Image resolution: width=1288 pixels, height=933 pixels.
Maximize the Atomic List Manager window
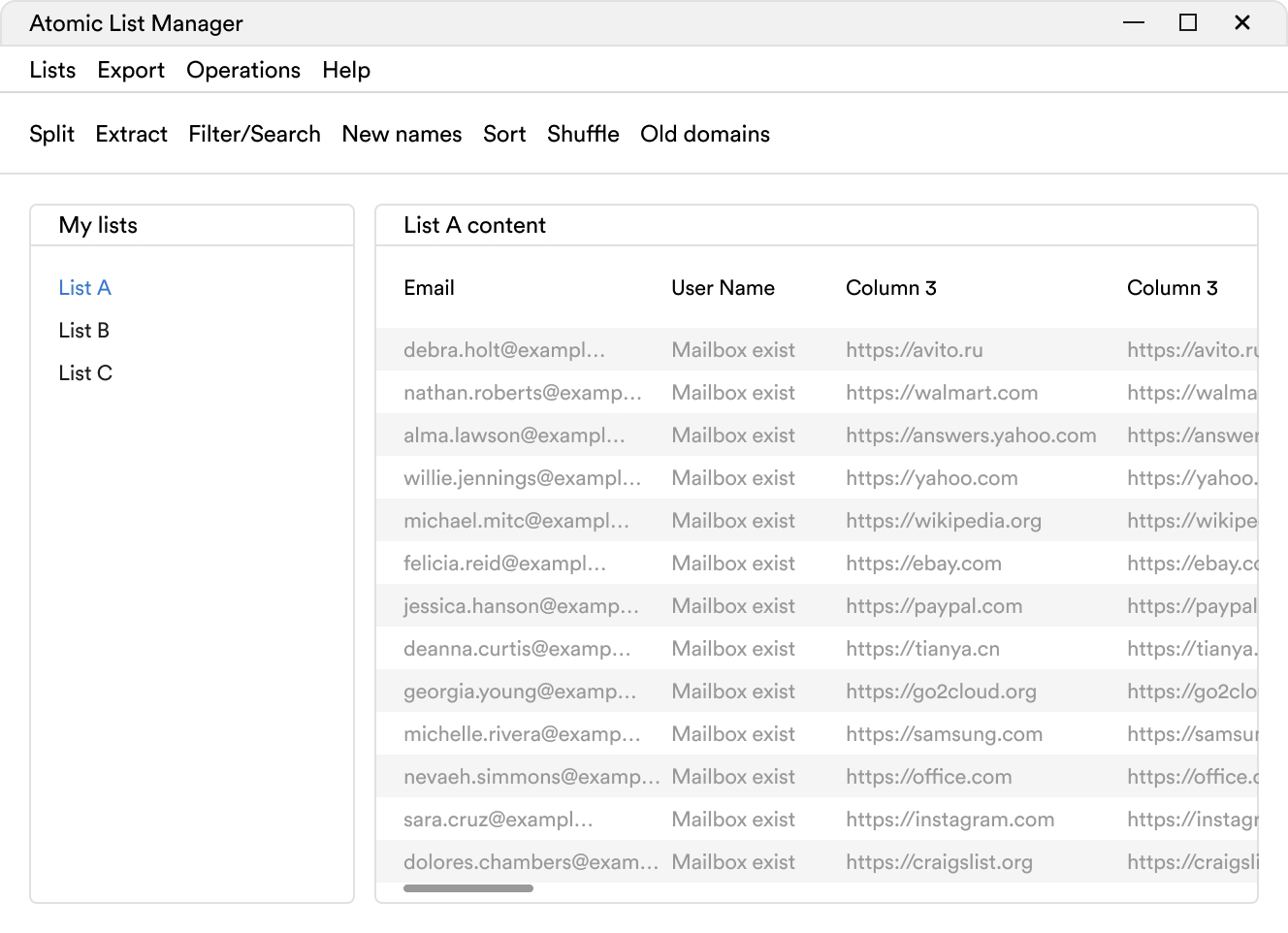click(1187, 22)
